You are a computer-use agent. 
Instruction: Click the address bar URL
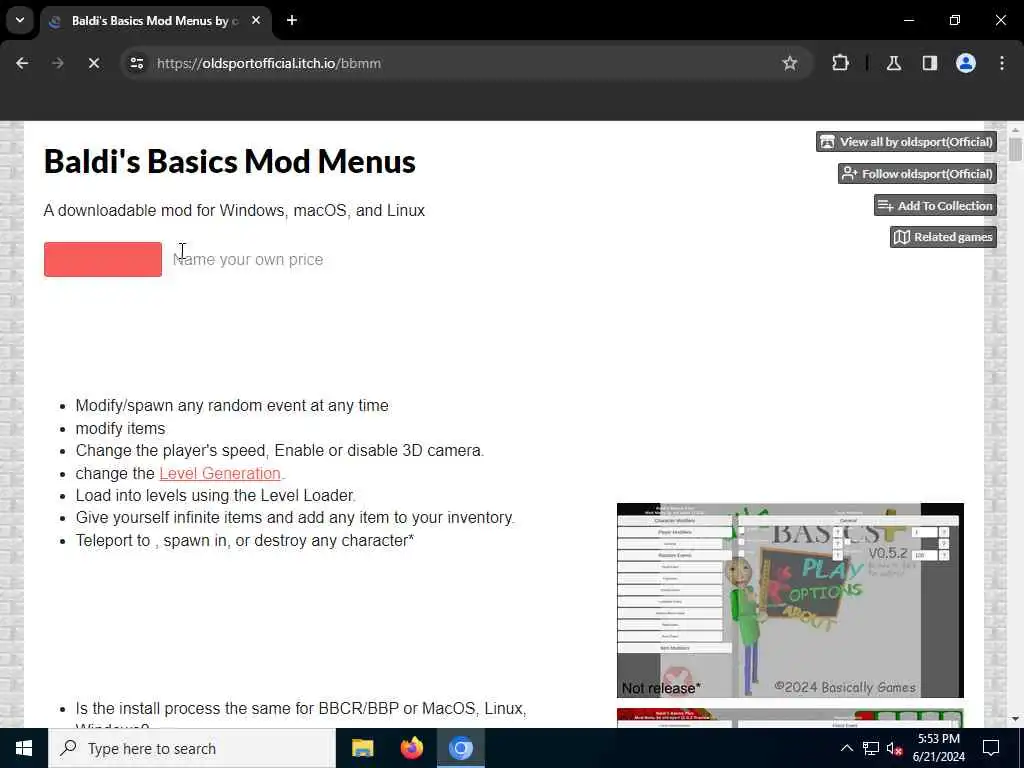(x=268, y=63)
